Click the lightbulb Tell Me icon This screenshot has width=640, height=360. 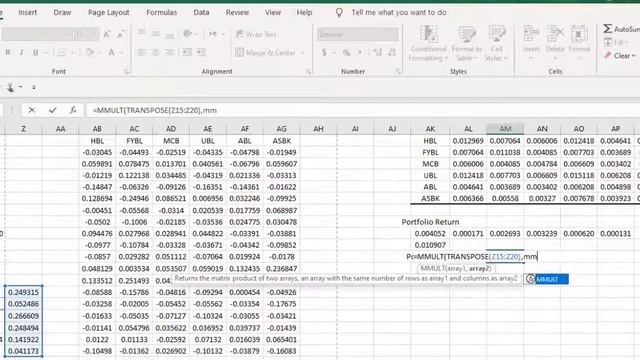(339, 13)
